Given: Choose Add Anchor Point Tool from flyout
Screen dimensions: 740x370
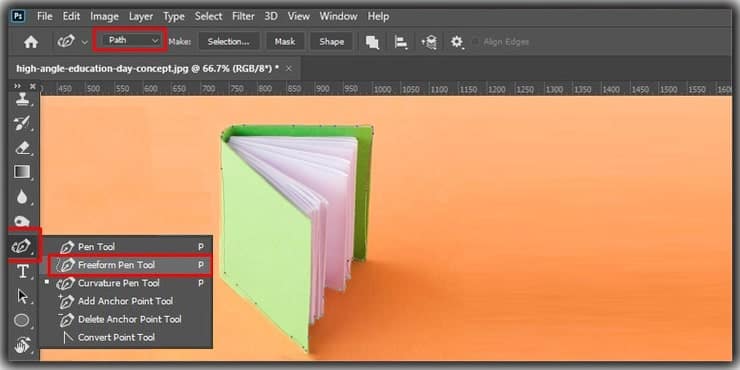Looking at the screenshot, I should coord(126,301).
